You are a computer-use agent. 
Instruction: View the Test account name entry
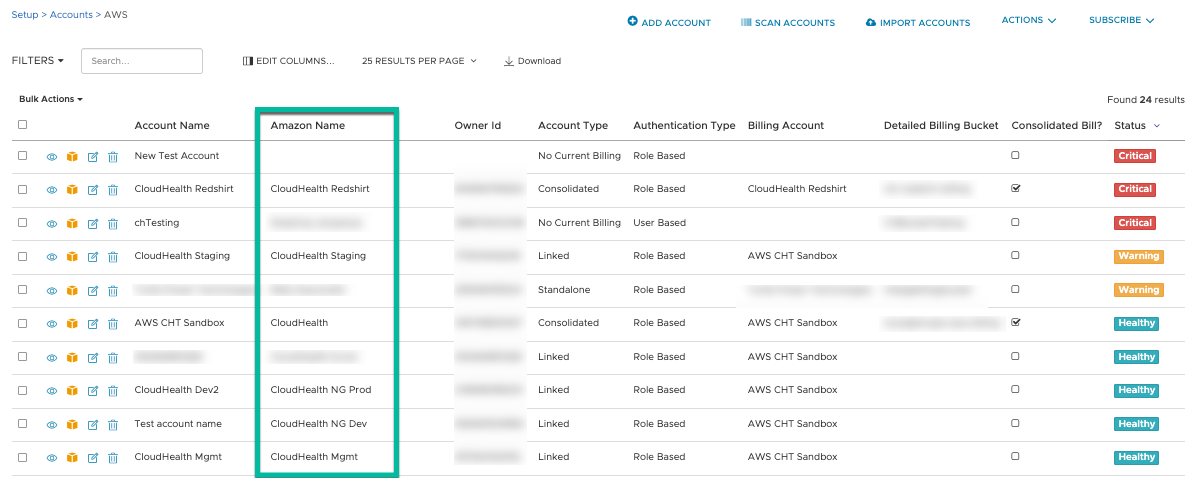(x=52, y=425)
